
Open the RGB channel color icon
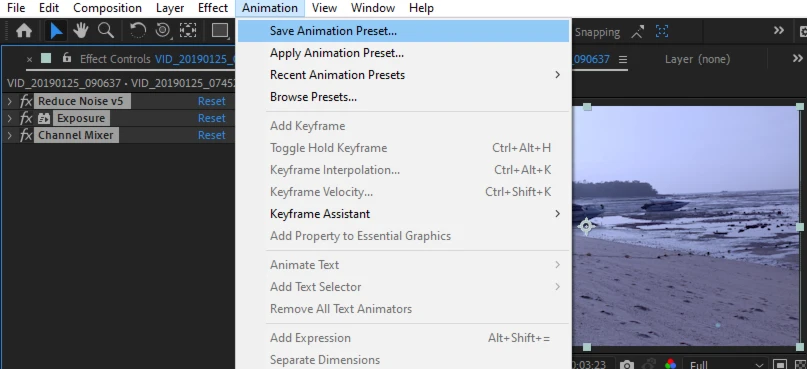(670, 364)
